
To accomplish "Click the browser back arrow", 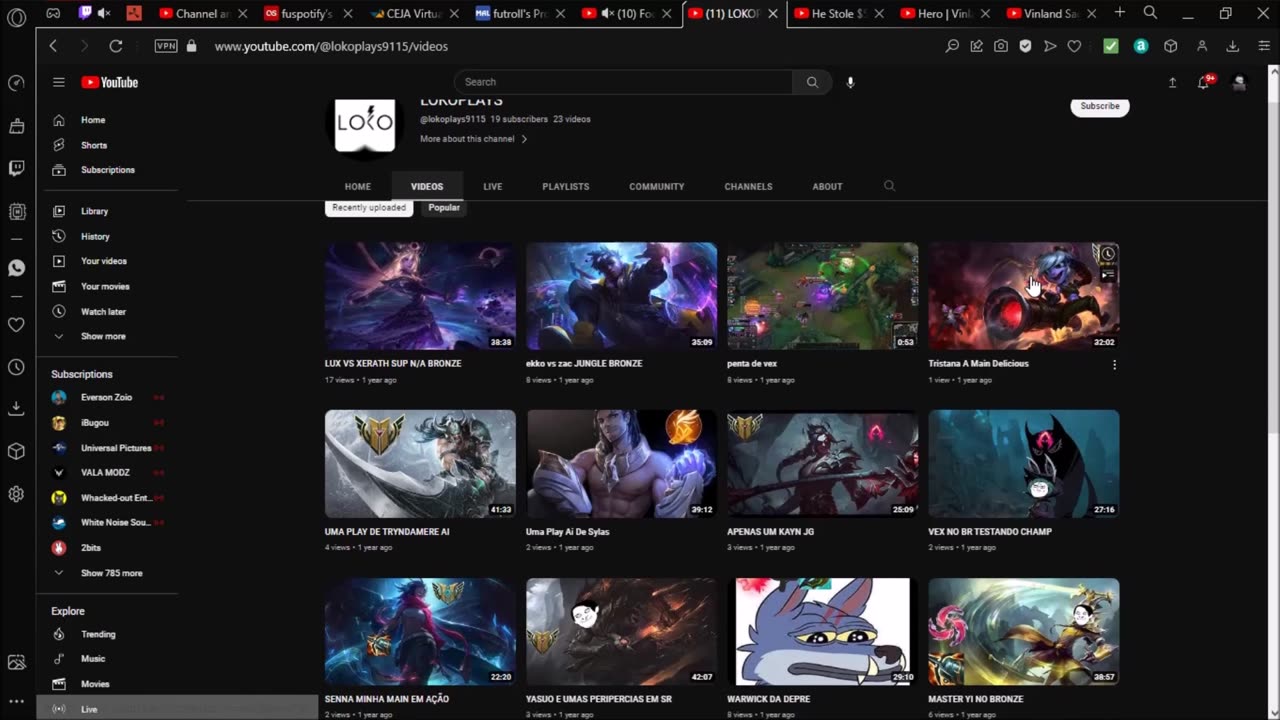I will (53, 46).
